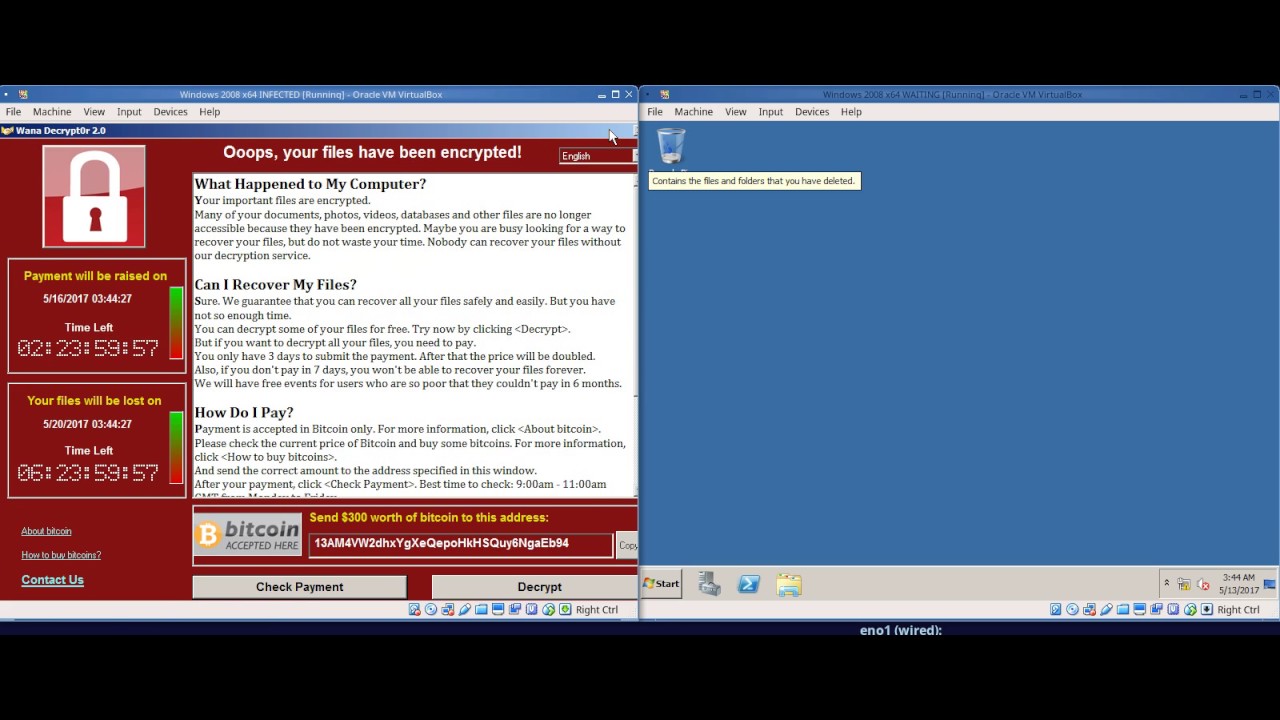Click the 06:23:59:57 countdown timer
The width and height of the screenshot is (1280, 720).
pos(88,472)
